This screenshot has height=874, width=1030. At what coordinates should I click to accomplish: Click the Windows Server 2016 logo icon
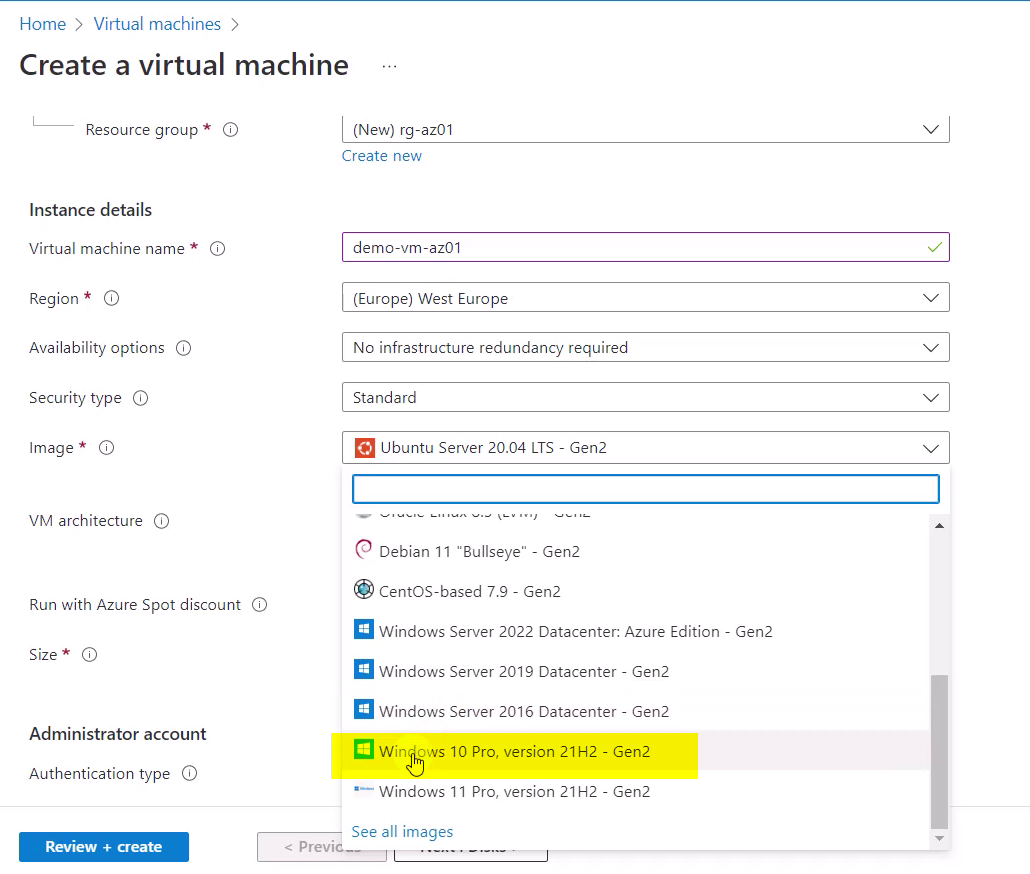click(x=363, y=709)
